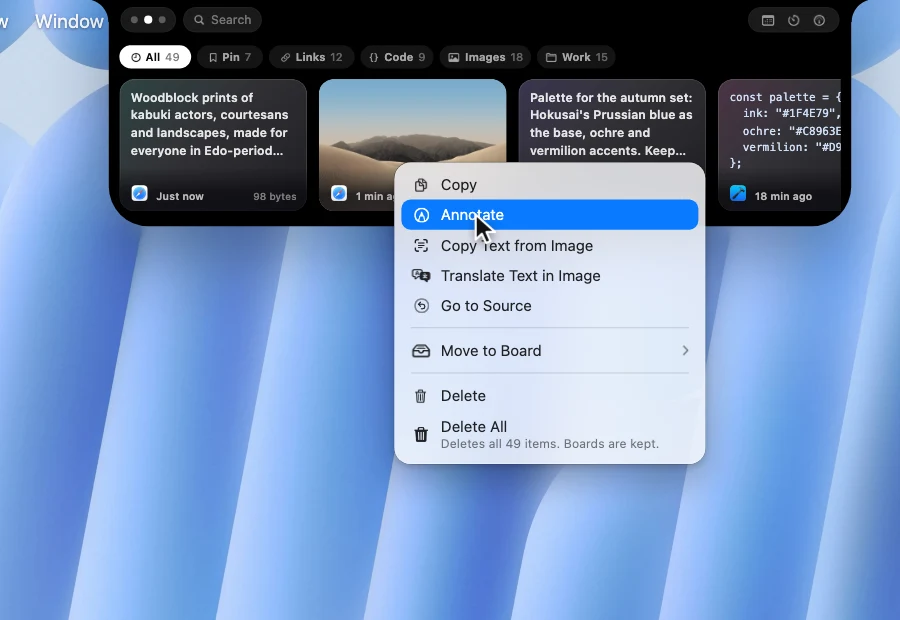Open the Window menu in the menu bar

click(x=69, y=21)
